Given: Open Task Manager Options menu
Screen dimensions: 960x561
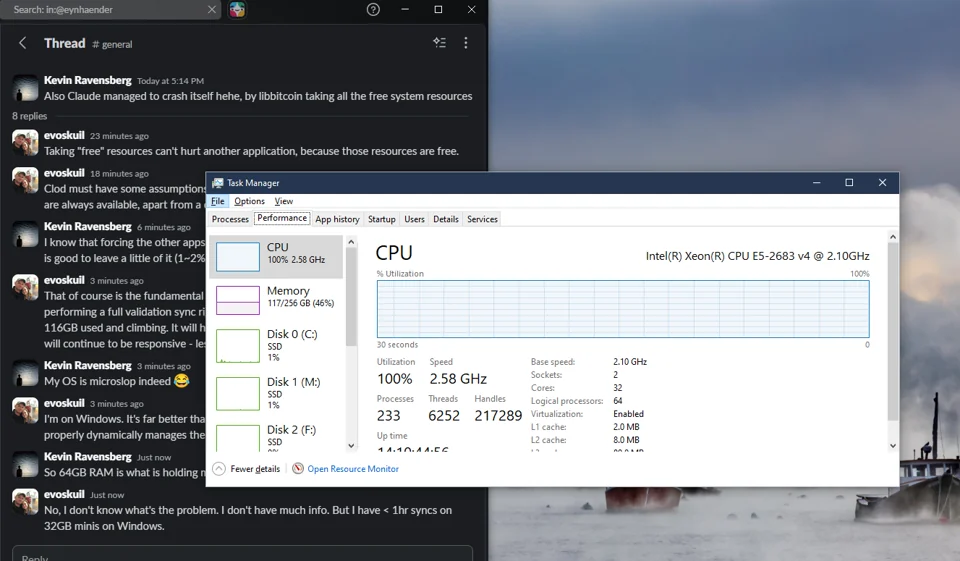Looking at the screenshot, I should 249,201.
